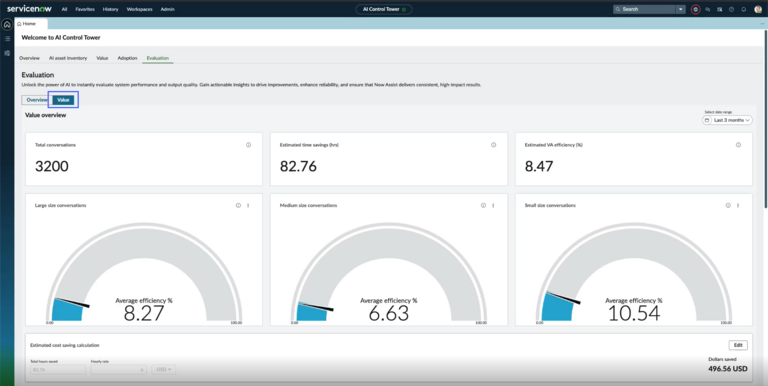
Task: Switch to the top Overview tab
Action: pos(29,58)
